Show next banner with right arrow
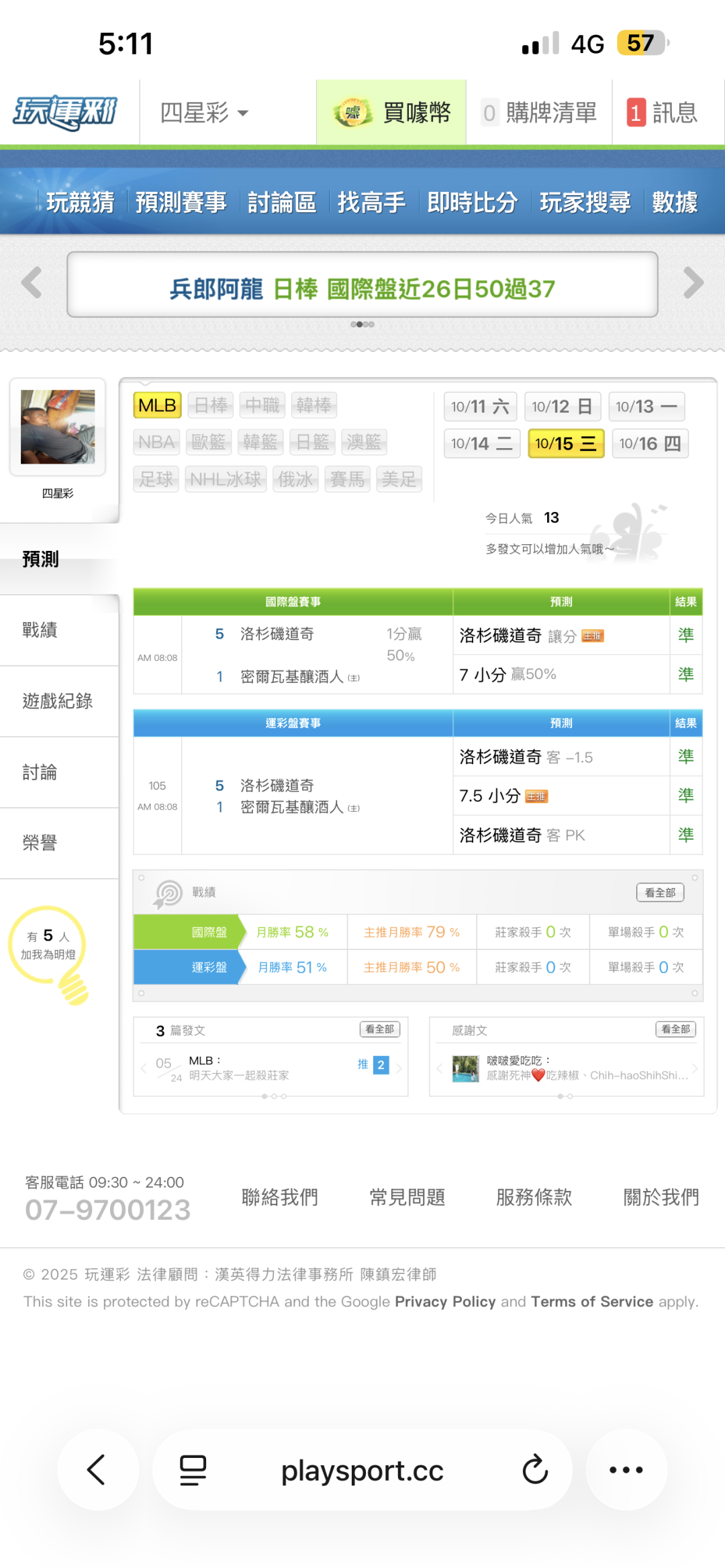 [693, 282]
